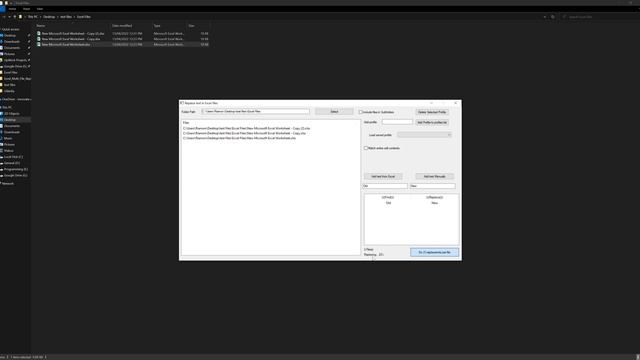This screenshot has width=640, height=360.
Task: Open Music under This PC
Action: tap(8, 138)
